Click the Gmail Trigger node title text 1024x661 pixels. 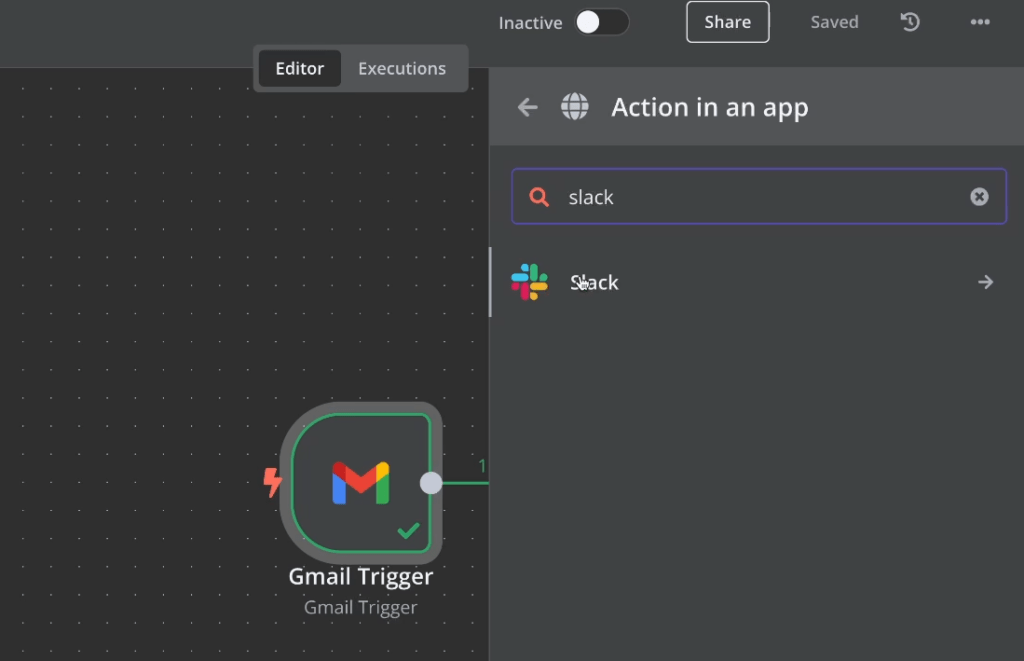(360, 577)
